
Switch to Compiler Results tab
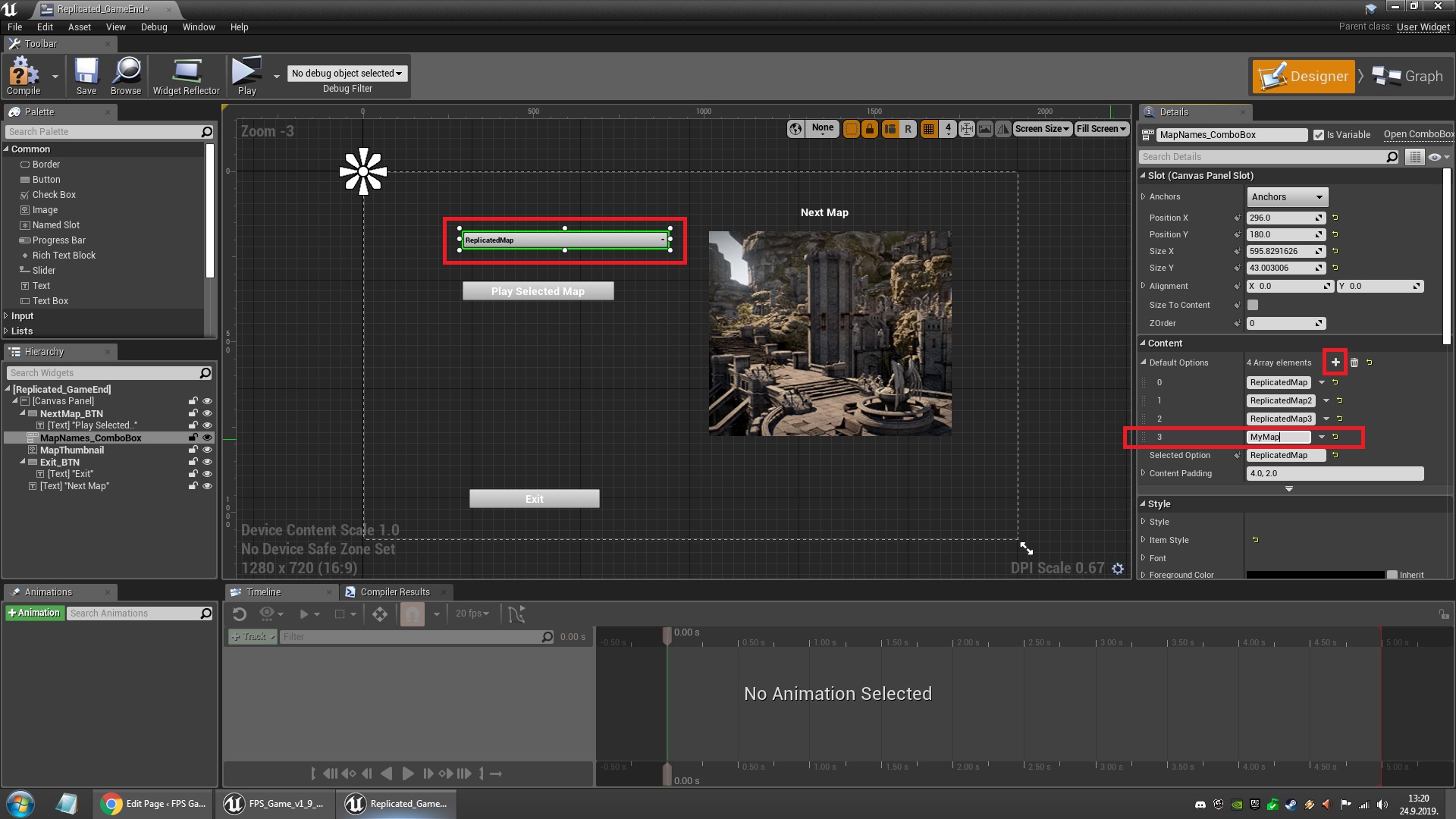click(x=394, y=592)
